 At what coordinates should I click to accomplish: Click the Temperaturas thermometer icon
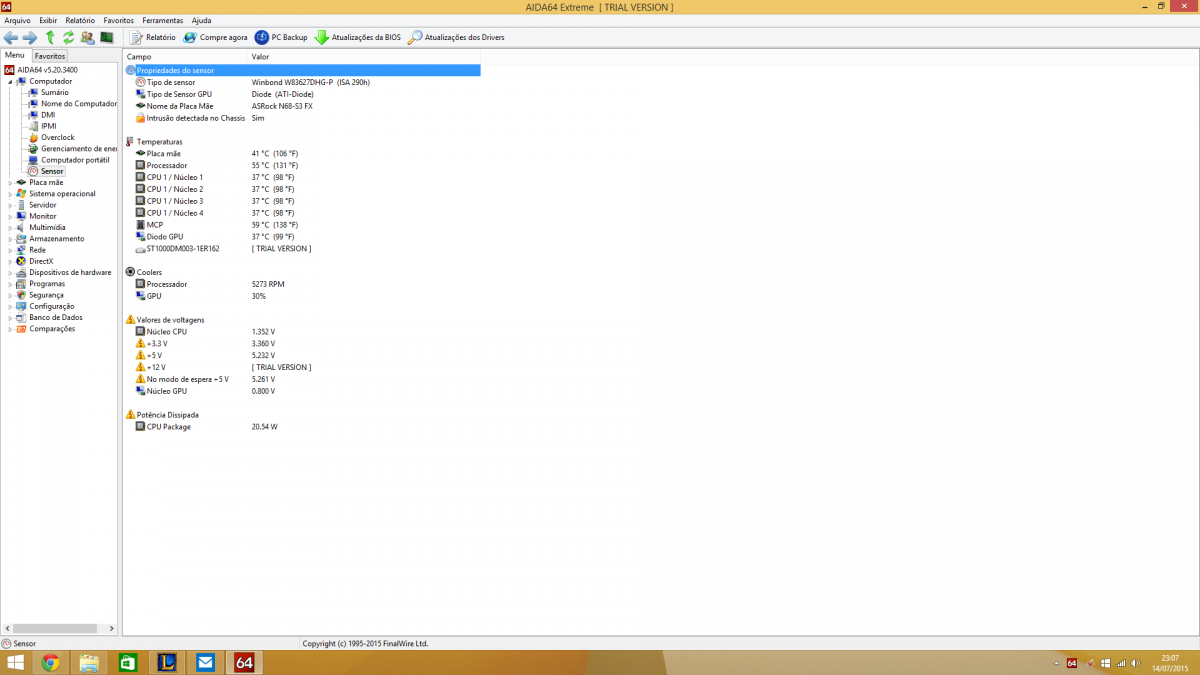(130, 142)
